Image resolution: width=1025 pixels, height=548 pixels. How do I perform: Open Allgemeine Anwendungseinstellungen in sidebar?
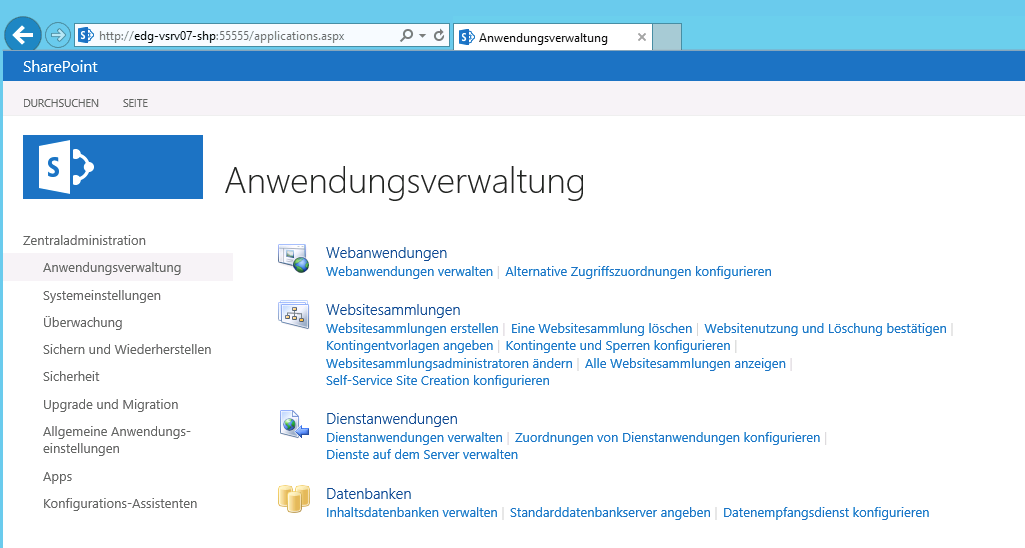(116, 440)
